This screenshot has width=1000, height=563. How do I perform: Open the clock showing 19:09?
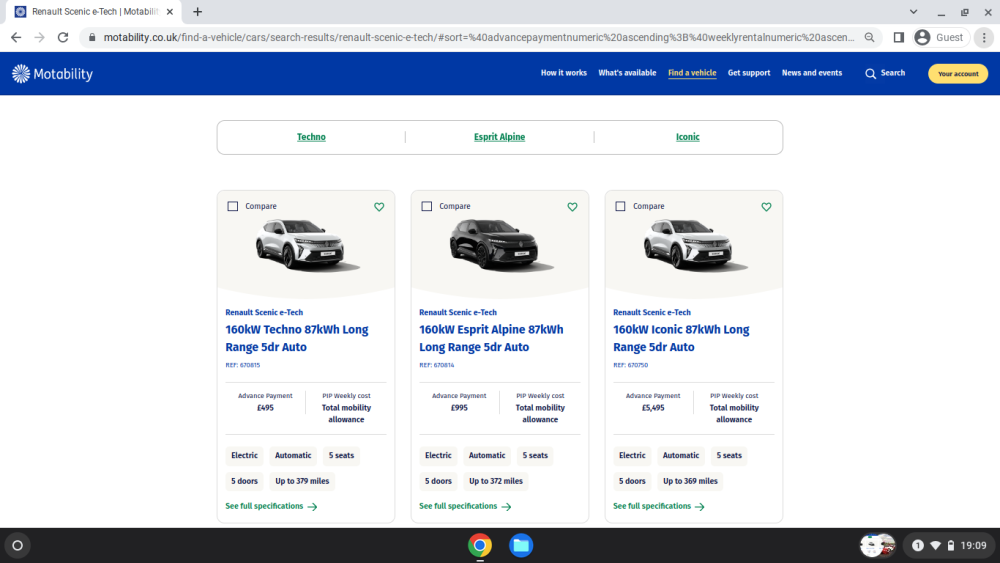(x=973, y=545)
